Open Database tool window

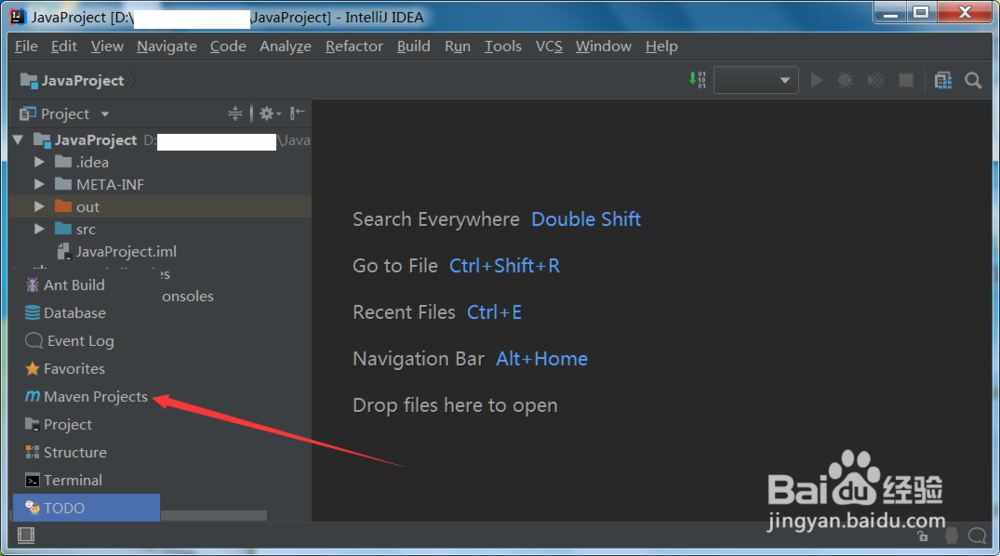pyautogui.click(x=86, y=313)
